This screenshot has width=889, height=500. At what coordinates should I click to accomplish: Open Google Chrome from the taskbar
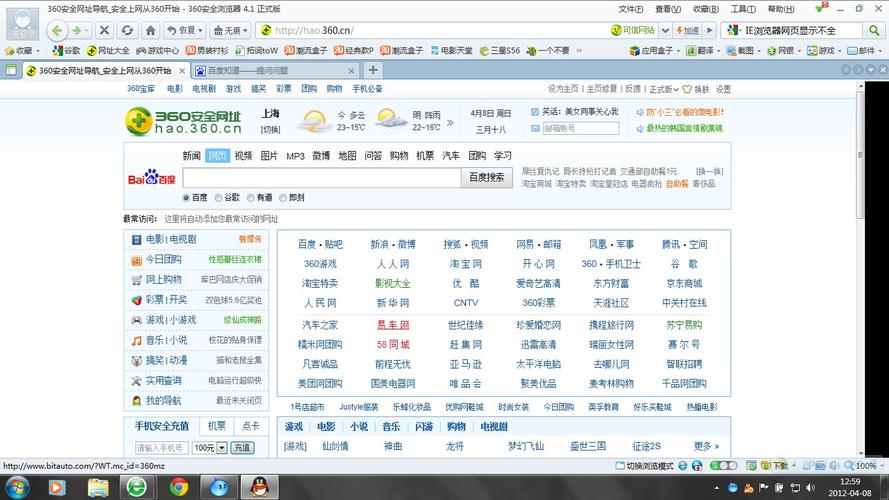(179, 487)
